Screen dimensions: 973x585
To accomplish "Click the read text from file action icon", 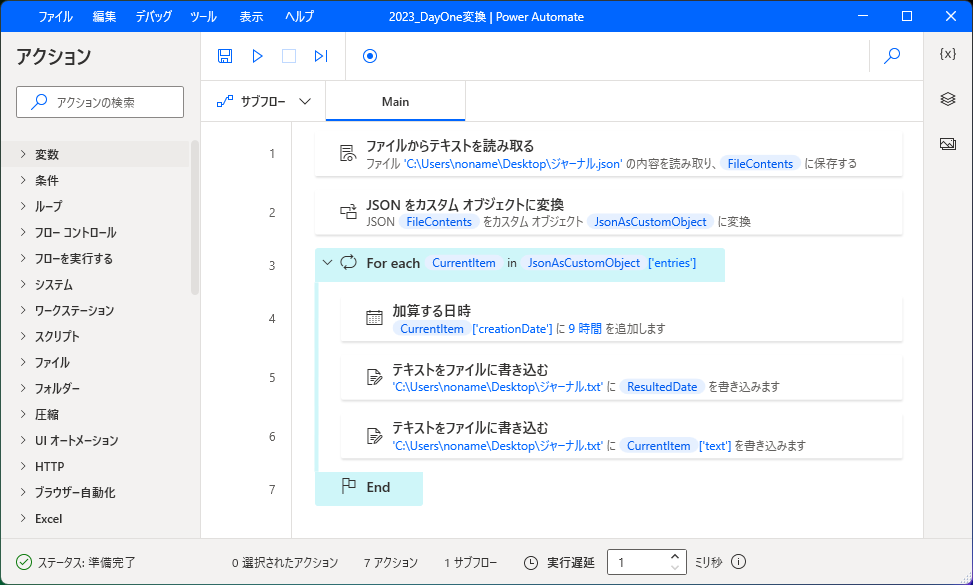I will pos(348,153).
